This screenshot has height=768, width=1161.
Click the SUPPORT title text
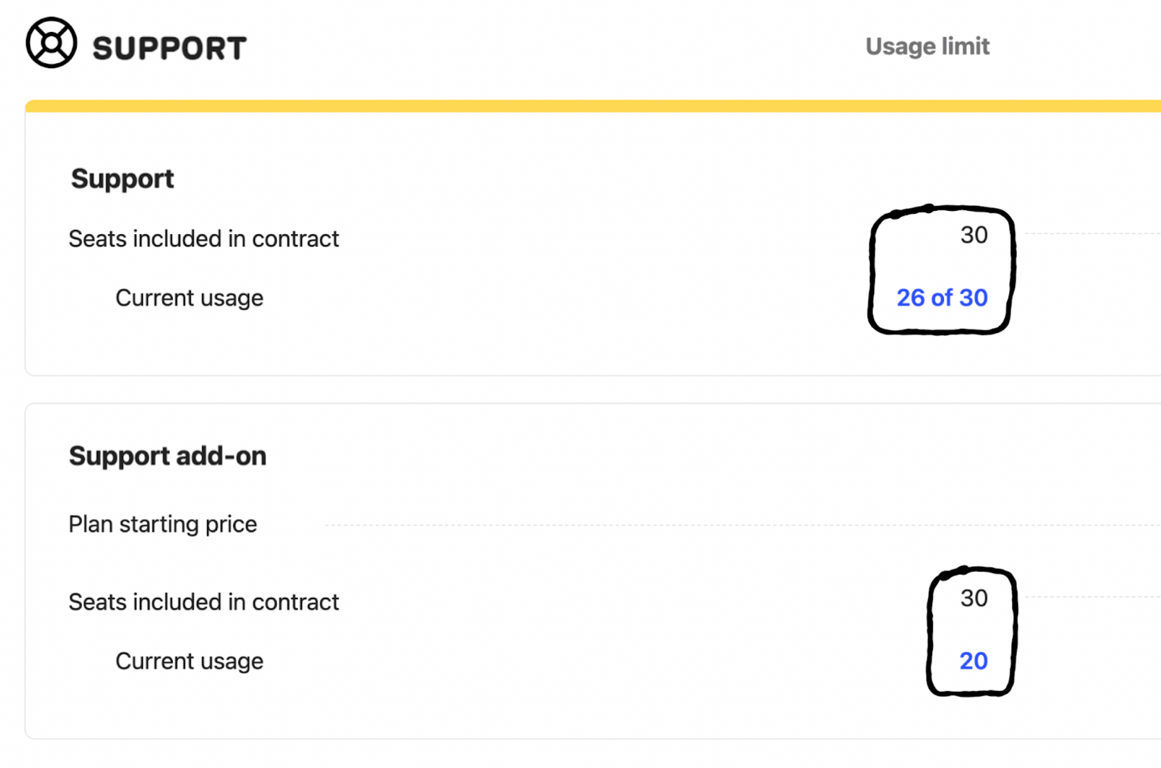(169, 48)
